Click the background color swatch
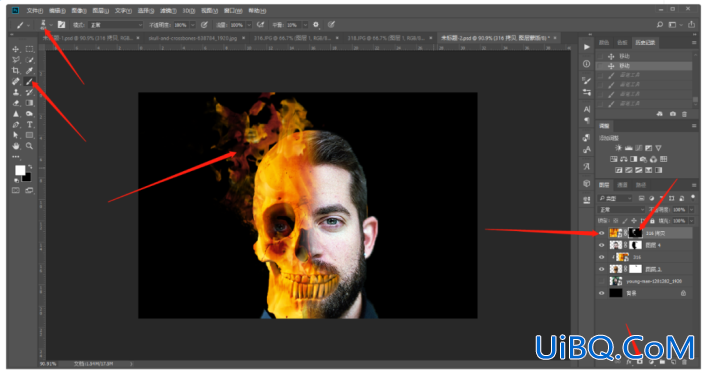Screen dimensions: 705x372 click(x=27, y=177)
